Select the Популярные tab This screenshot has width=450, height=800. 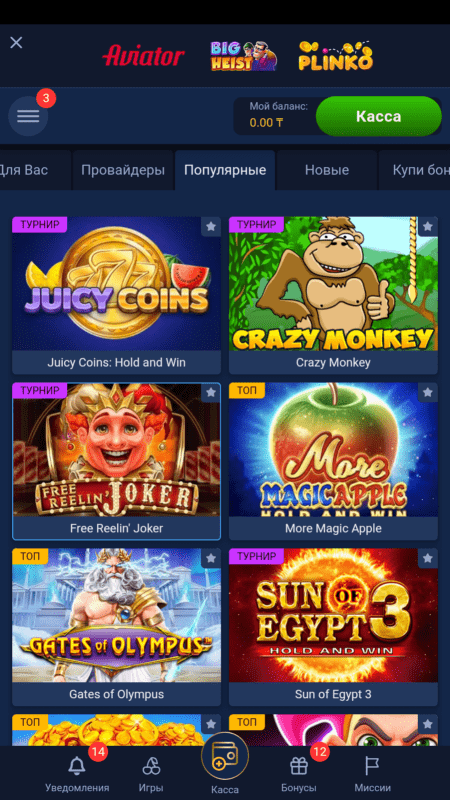pyautogui.click(x=225, y=170)
